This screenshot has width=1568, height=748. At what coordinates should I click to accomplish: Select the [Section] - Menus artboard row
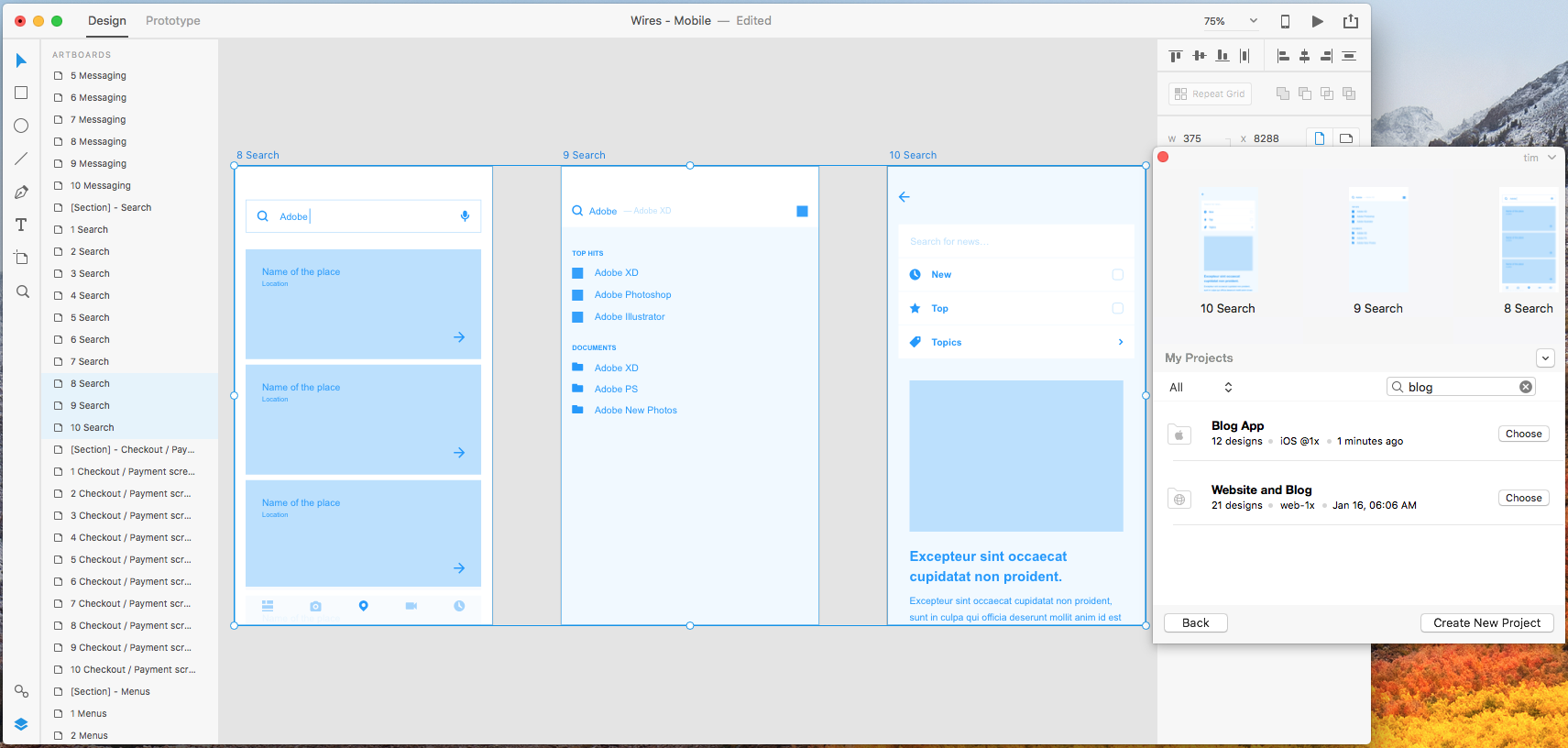point(130,692)
